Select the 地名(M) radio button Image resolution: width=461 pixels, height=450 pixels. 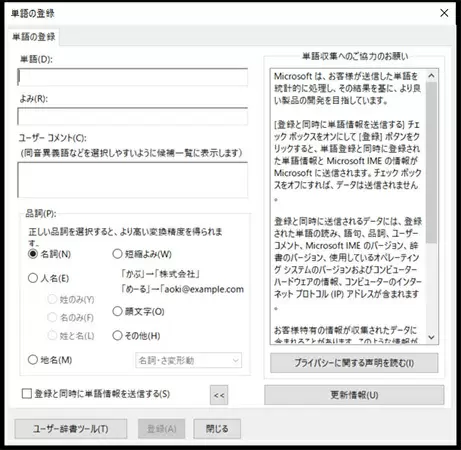(x=33, y=360)
